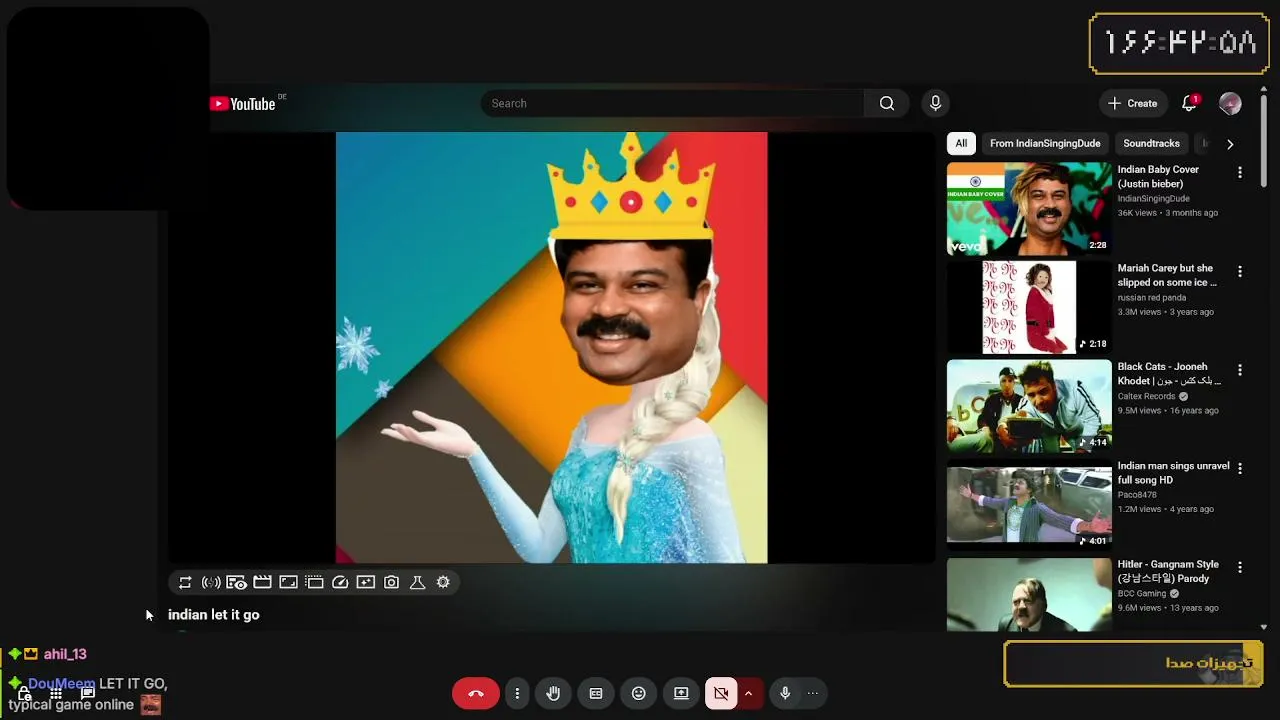Open the horizontal more options next to the microphone

[813, 693]
